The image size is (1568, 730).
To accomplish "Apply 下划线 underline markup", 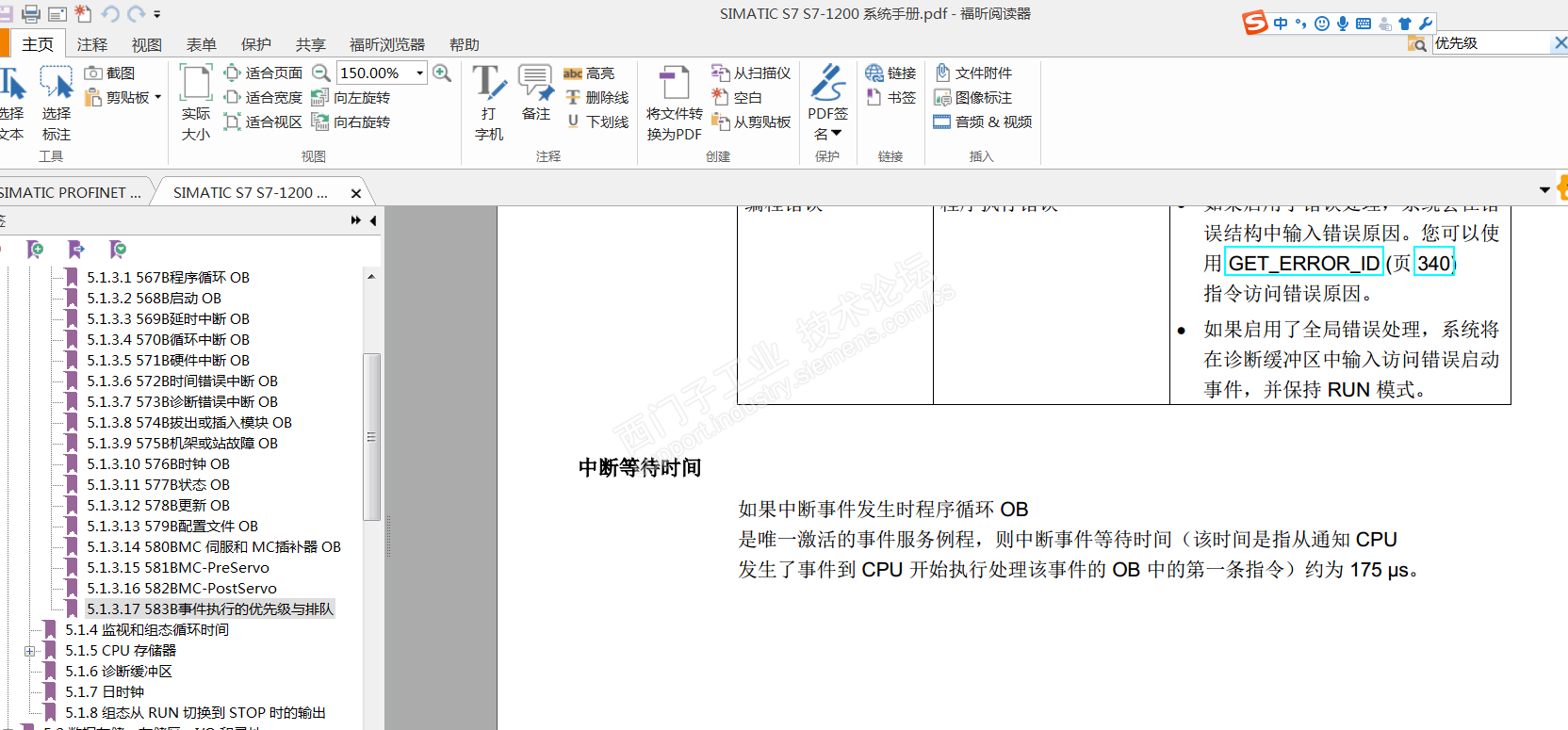I will 596,122.
